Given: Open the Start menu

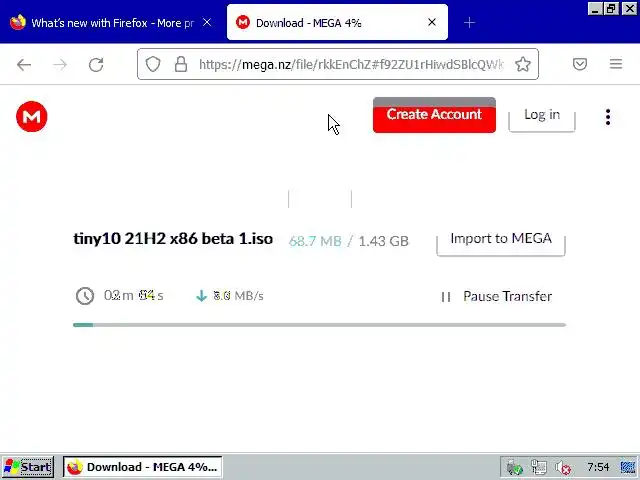Looking at the screenshot, I should (28, 467).
